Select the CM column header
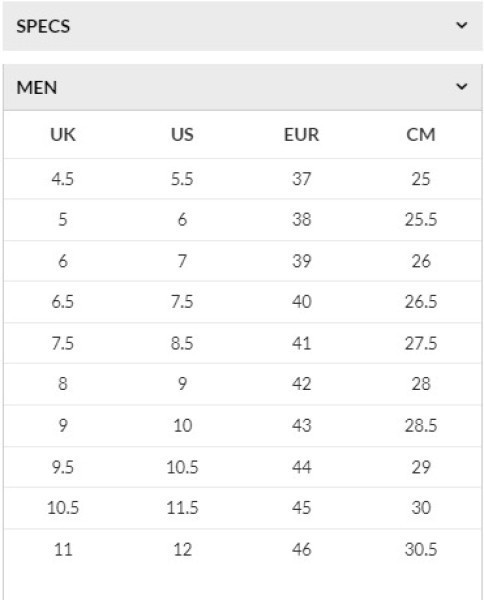484x600 pixels. click(421, 135)
